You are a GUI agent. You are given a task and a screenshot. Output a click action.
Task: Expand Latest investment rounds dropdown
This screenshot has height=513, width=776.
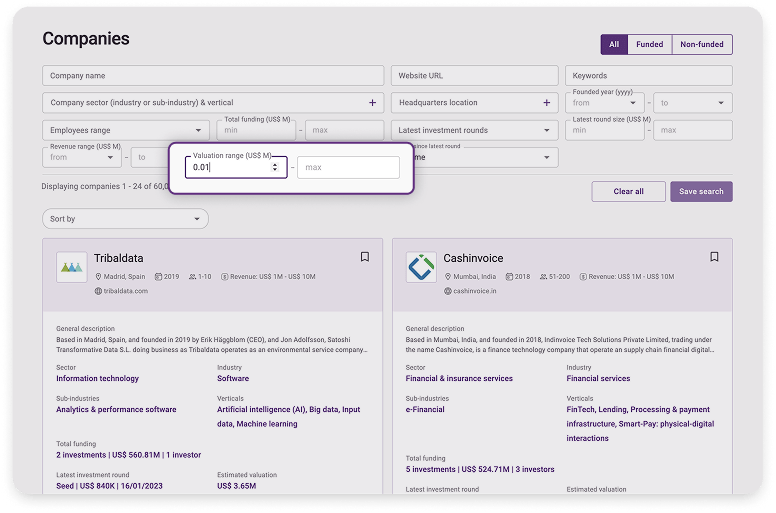(474, 130)
